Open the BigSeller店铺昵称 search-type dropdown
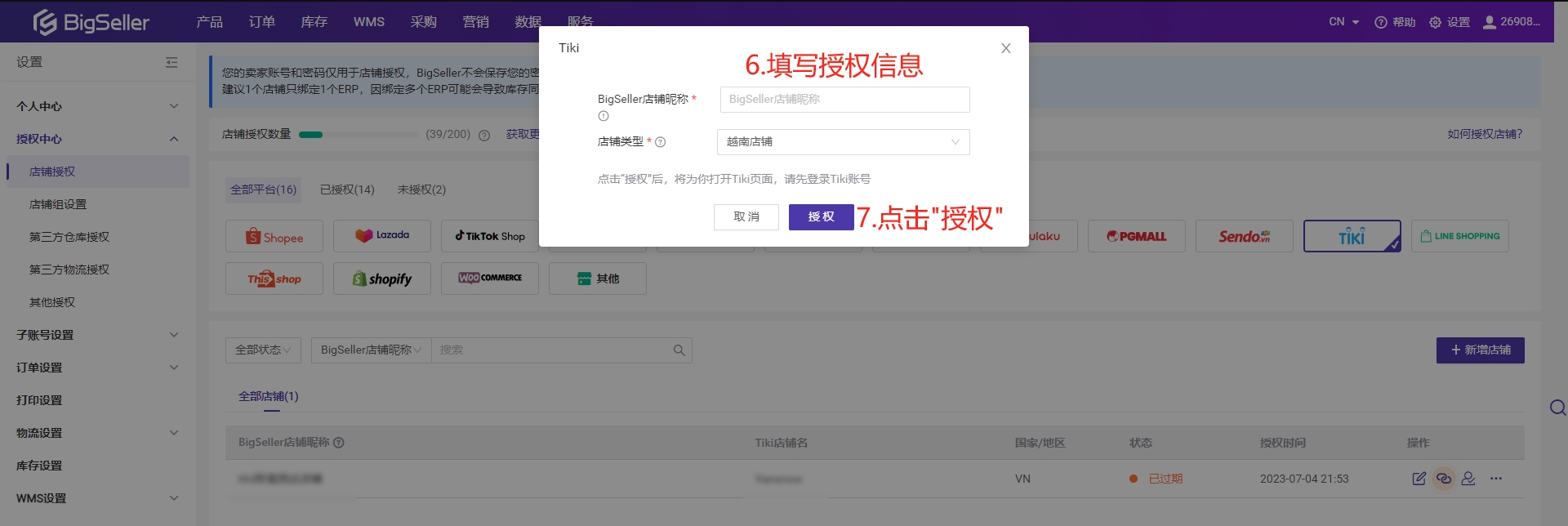This screenshot has height=526, width=1568. (x=371, y=350)
